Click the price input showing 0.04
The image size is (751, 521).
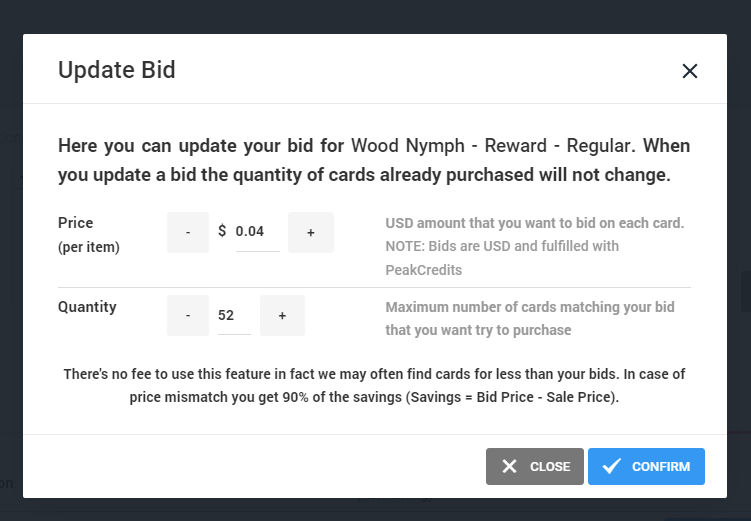(256, 232)
